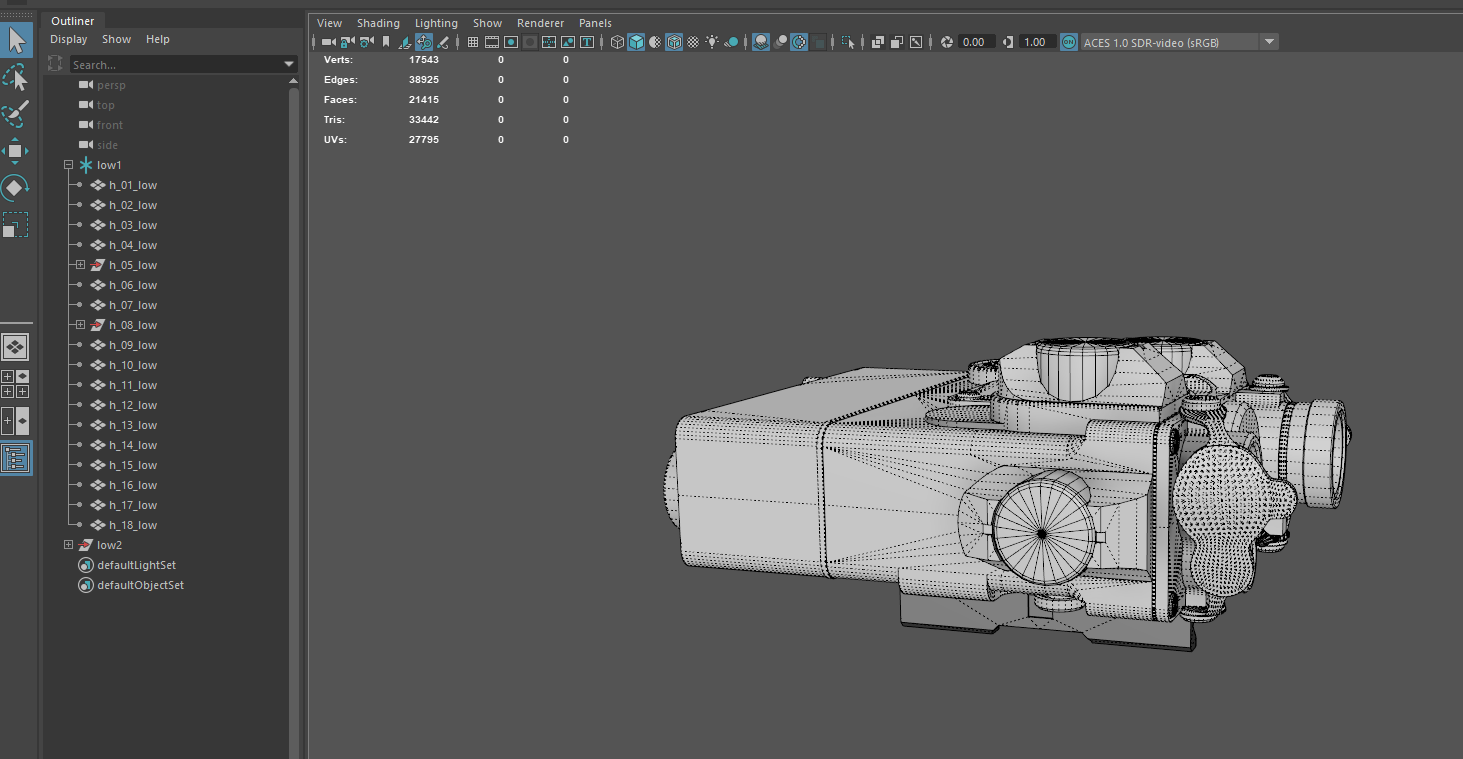This screenshot has width=1463, height=759.
Task: Click the camera bookmark icon
Action: click(386, 42)
